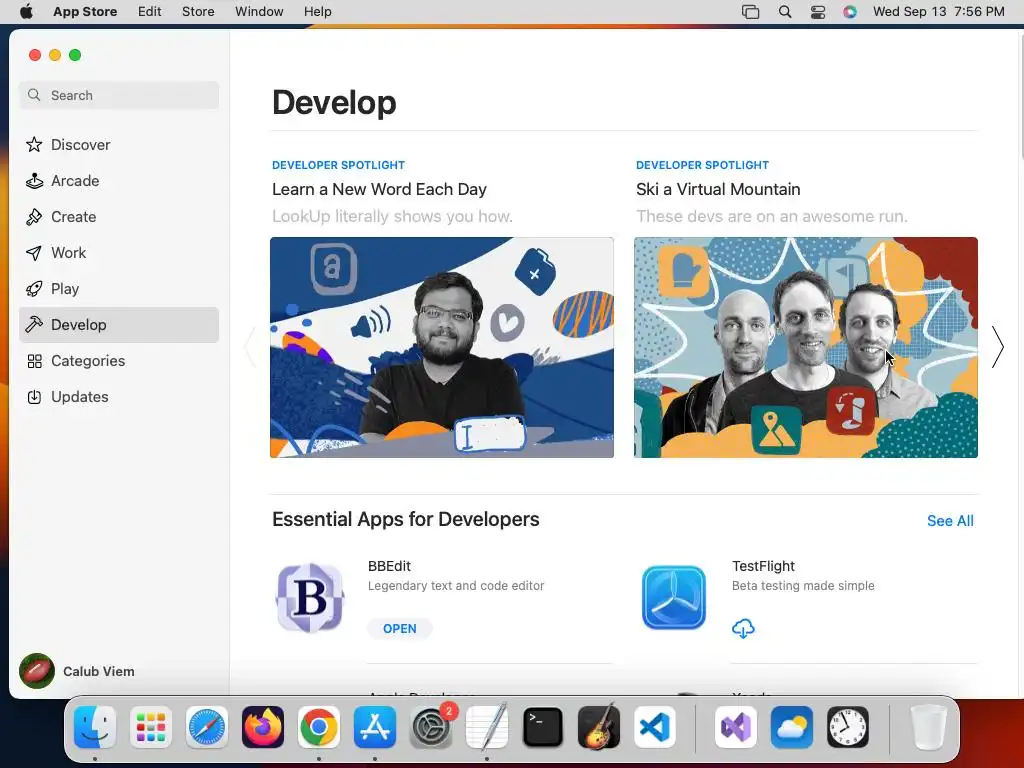The image size is (1024, 768).
Task: Click the Beta testing made simple subtitle
Action: pos(803,586)
